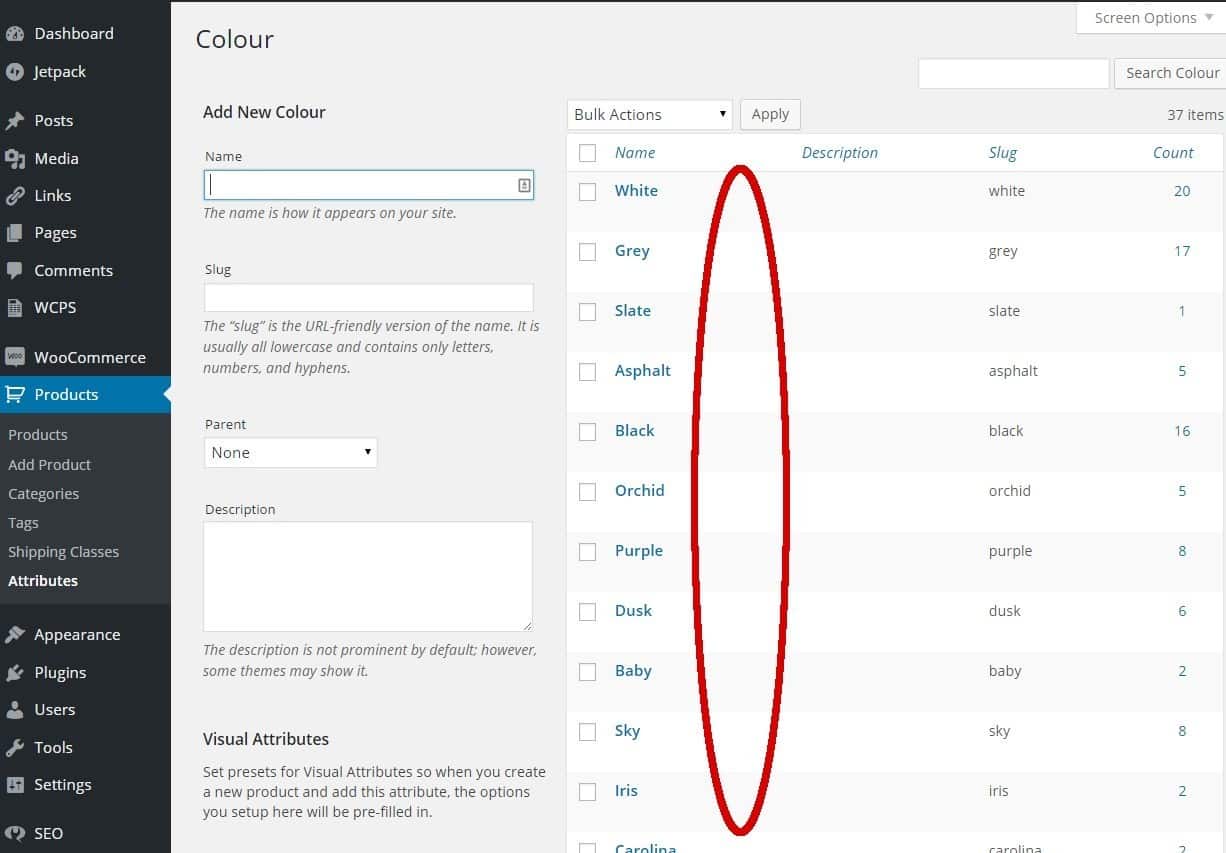Open Media library icon in sidebar
The image size is (1226, 853).
coord(14,158)
